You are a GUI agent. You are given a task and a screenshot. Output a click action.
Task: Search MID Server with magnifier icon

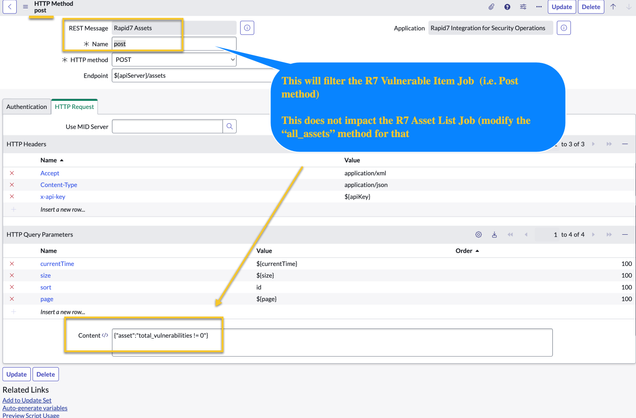230,126
